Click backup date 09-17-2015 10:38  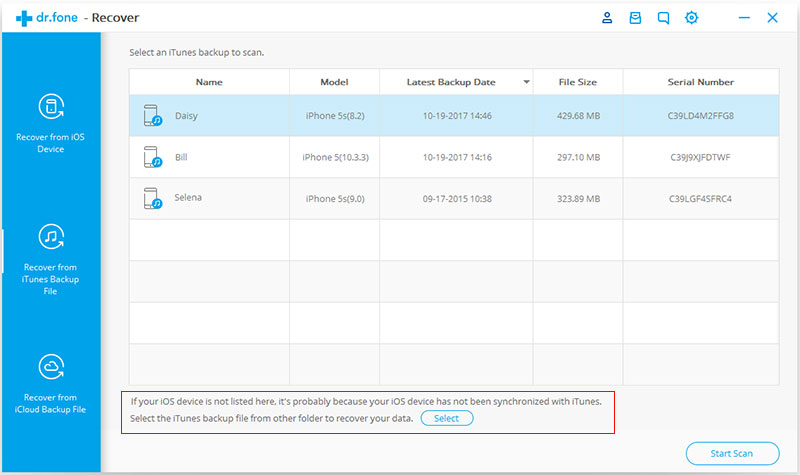pos(457,199)
